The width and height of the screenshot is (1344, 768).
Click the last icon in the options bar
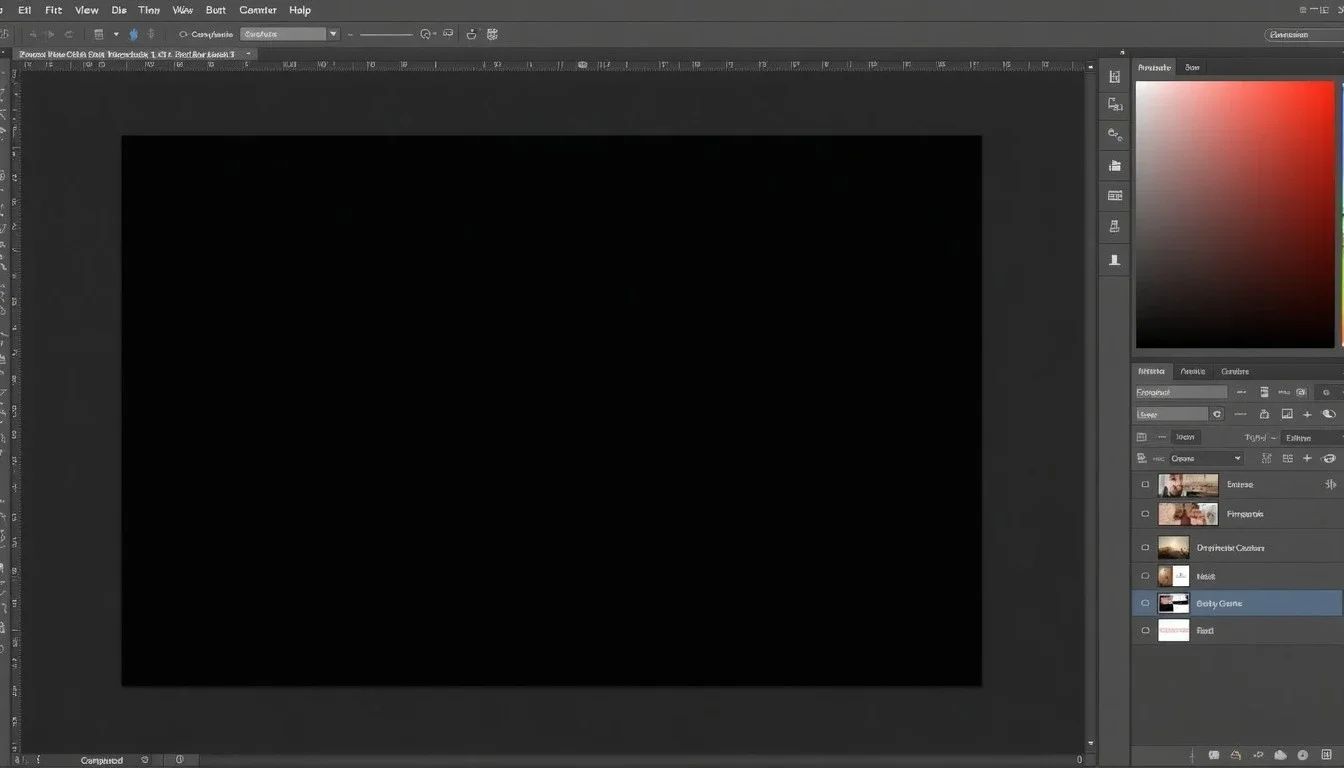[x=493, y=34]
